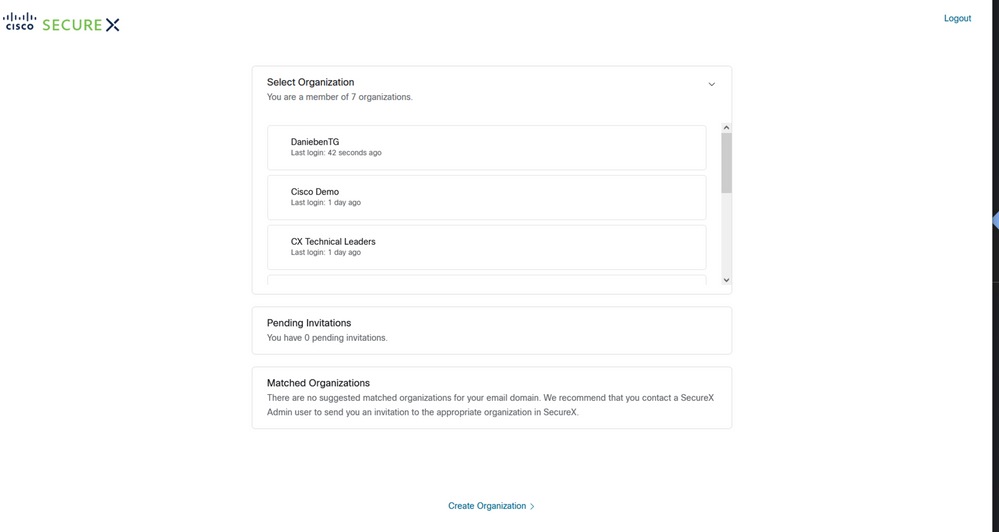The width and height of the screenshot is (999, 532).
Task: Click the Matched Organizations panel heading
Action: (x=318, y=383)
